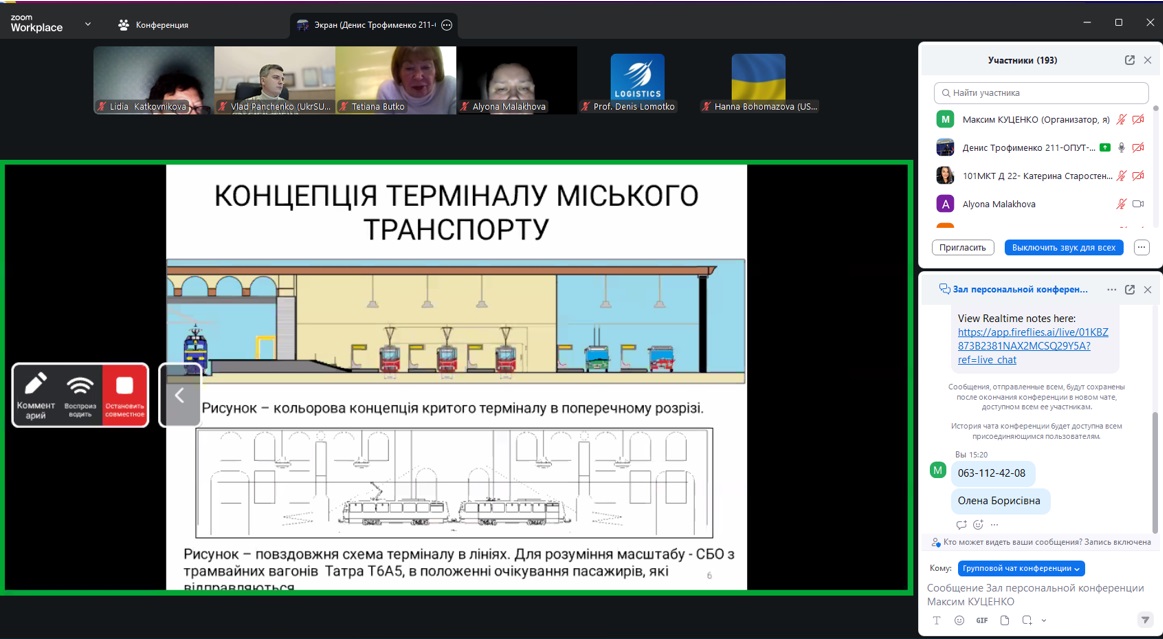The height and width of the screenshot is (639, 1163).
Task: Click the GIF icon in chat
Action: 982,620
